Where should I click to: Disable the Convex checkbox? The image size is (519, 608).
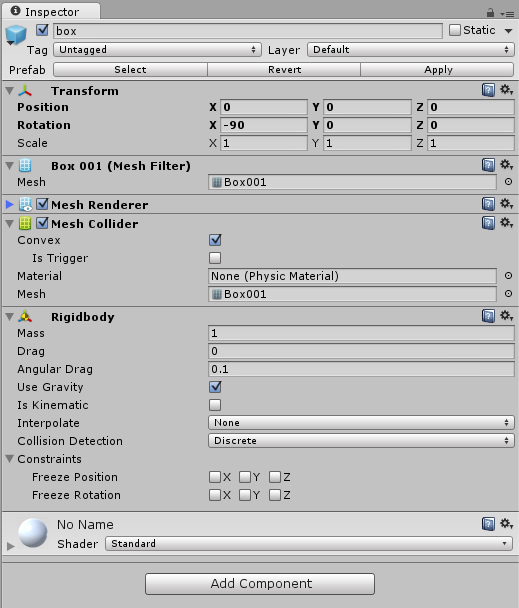click(215, 240)
